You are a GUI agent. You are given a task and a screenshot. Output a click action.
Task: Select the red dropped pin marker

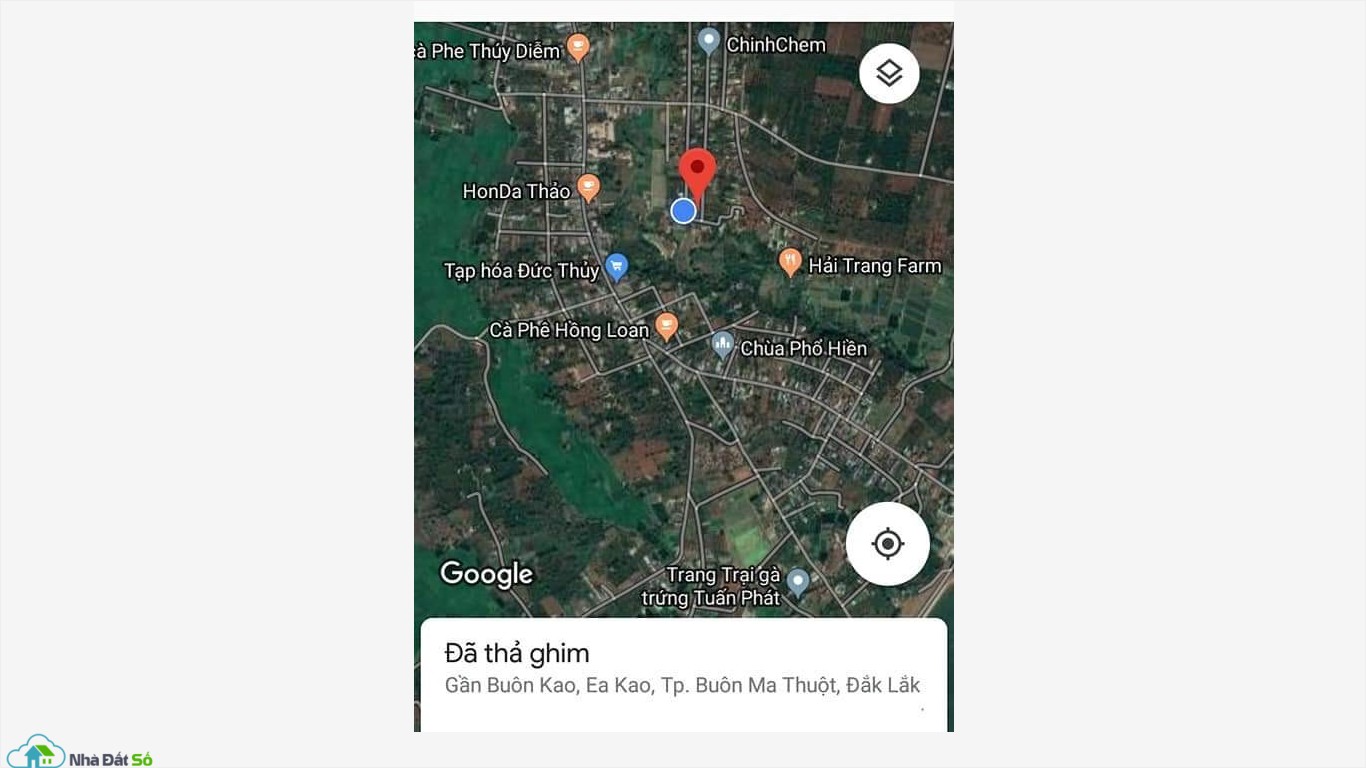point(697,174)
